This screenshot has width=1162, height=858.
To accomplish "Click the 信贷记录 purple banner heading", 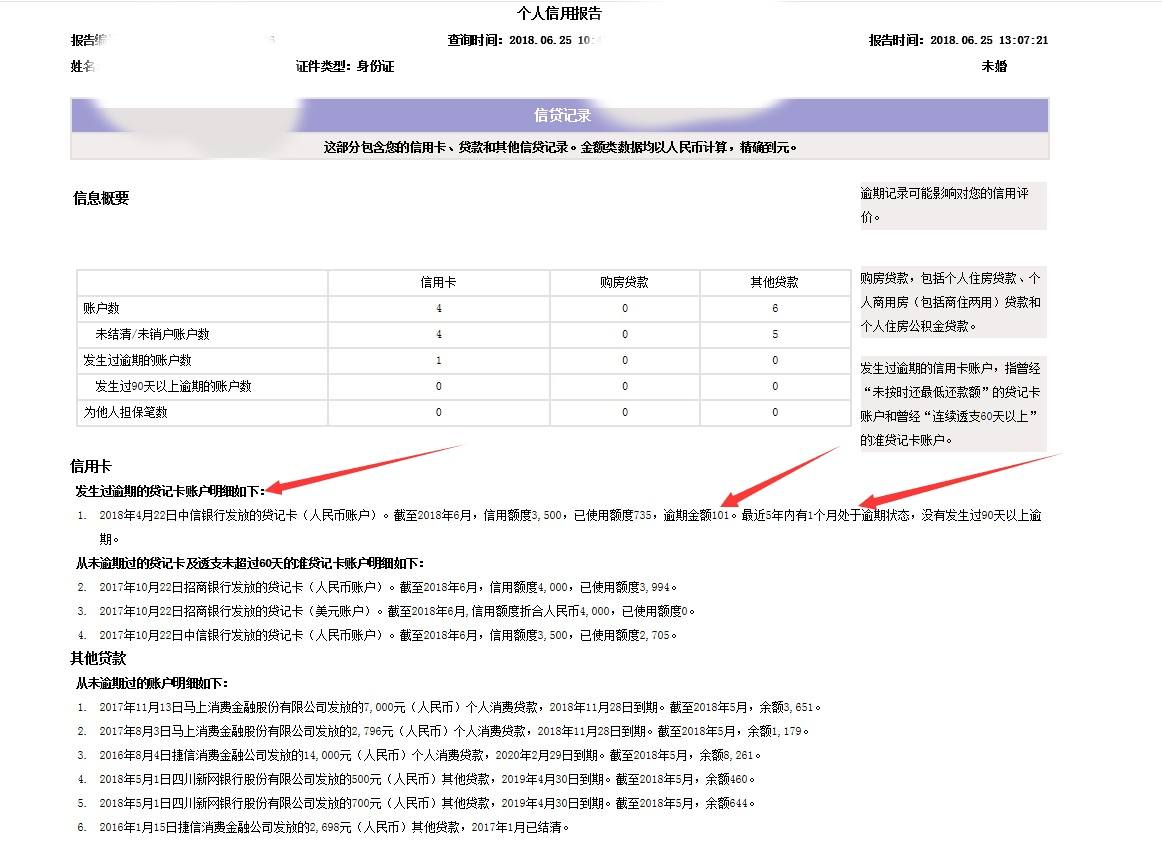I will click(562, 115).
